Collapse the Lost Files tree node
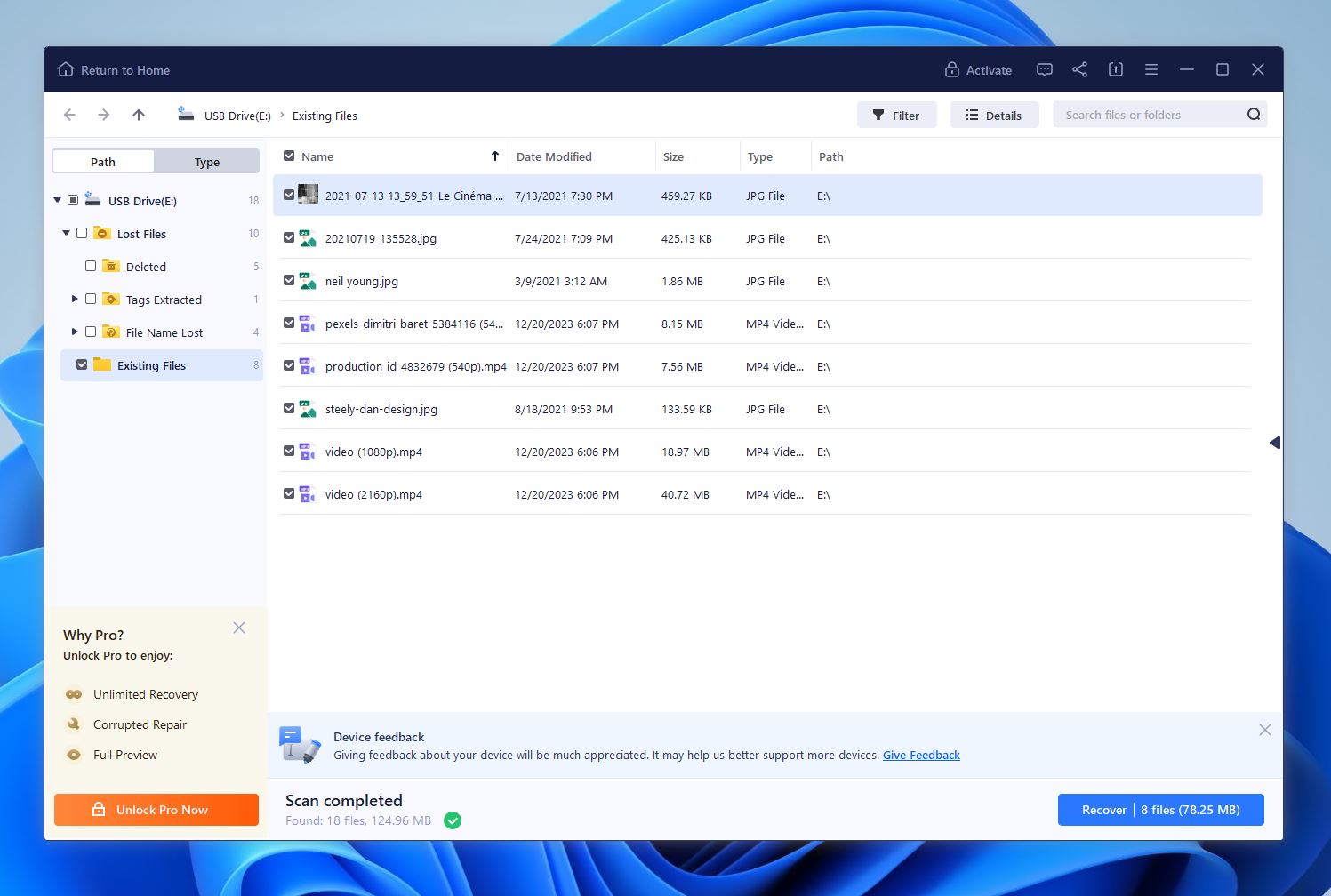This screenshot has height=896, width=1331. pyautogui.click(x=67, y=233)
